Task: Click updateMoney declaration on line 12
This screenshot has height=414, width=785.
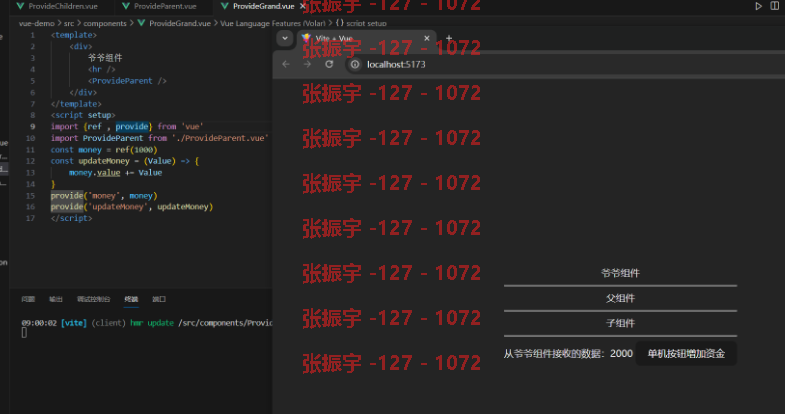Action: pyautogui.click(x=104, y=161)
